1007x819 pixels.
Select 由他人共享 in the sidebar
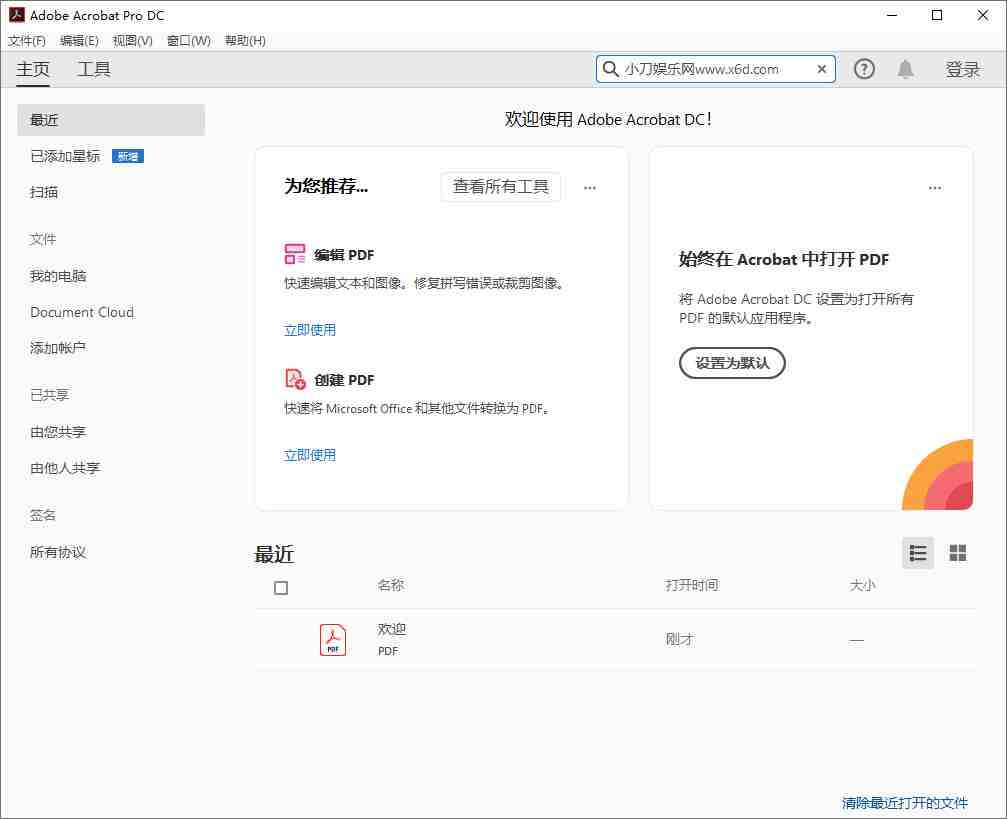65,468
